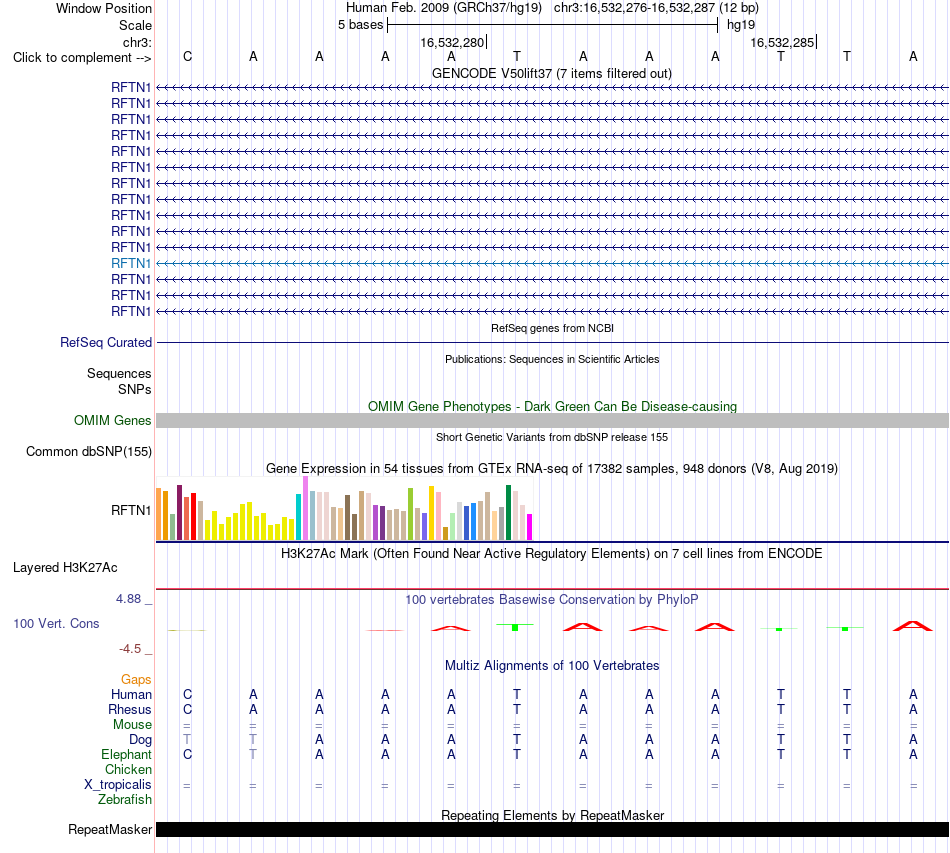
Task: Click the 4.88 PhyloP upper value
Action: [128, 599]
